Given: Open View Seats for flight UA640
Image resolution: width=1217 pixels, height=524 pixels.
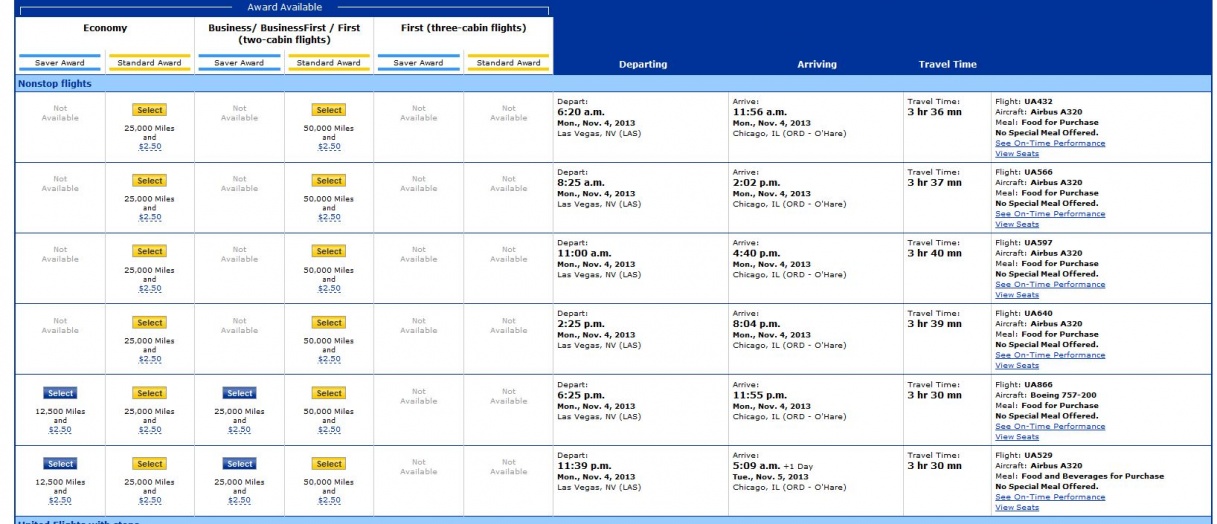Looking at the screenshot, I should (1017, 366).
